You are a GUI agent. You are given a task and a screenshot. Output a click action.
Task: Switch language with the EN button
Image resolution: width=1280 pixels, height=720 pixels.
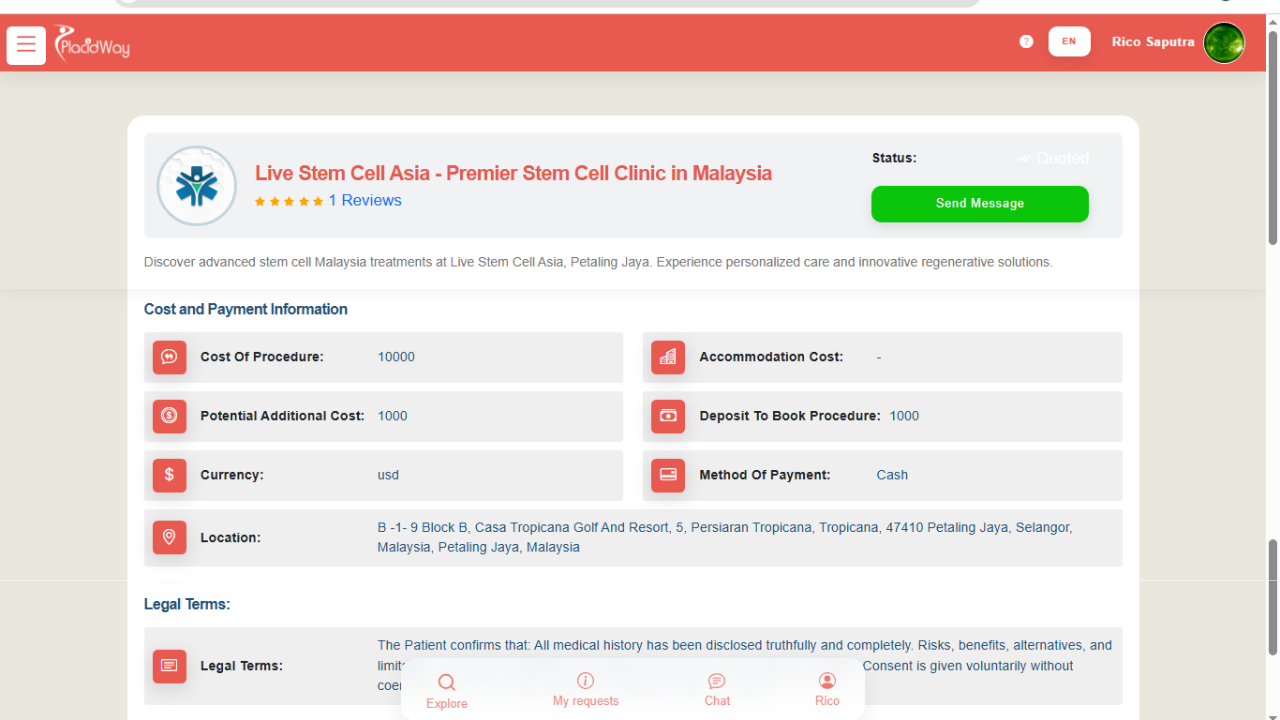coord(1069,42)
